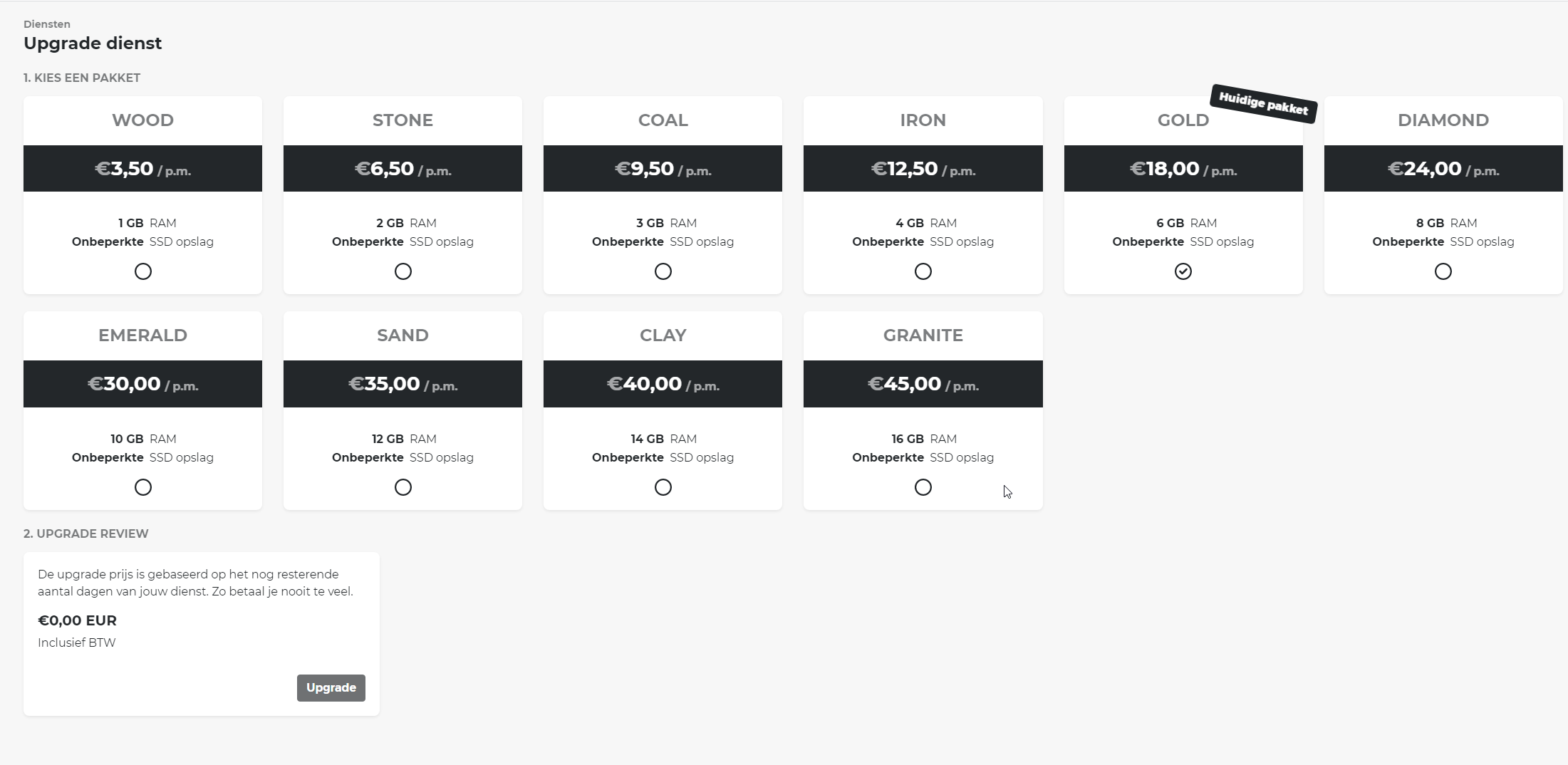Click the WOOD €3,50 price banner
The width and height of the screenshot is (1568, 765).
pos(142,169)
